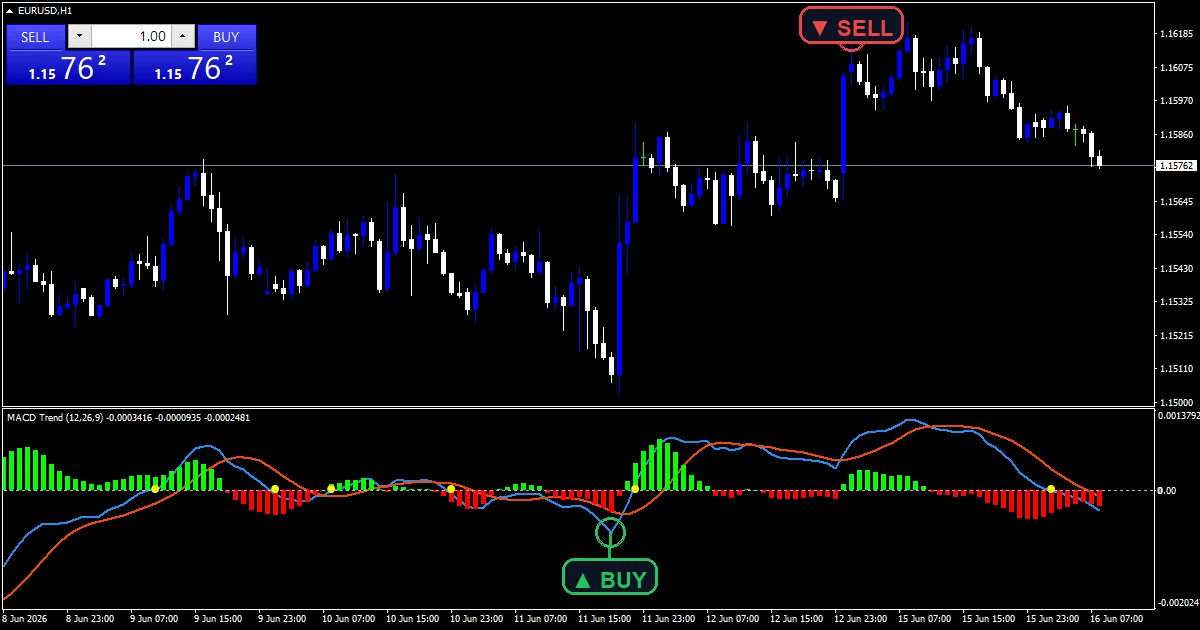Click indicator scale value 0.0013792
The width and height of the screenshot is (1200, 630).
[x=1177, y=414]
